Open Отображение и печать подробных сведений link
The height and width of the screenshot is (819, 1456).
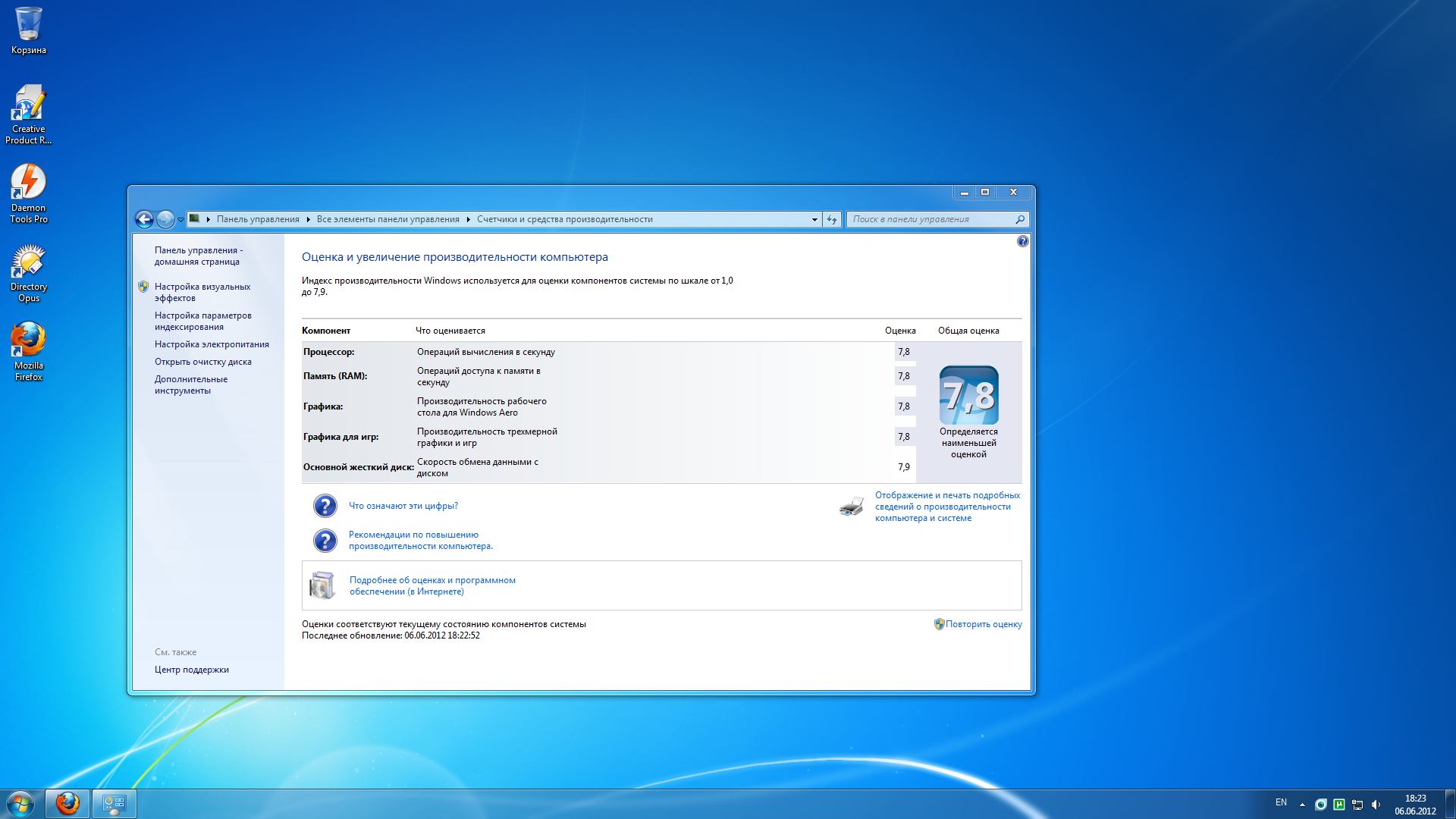[x=948, y=507]
